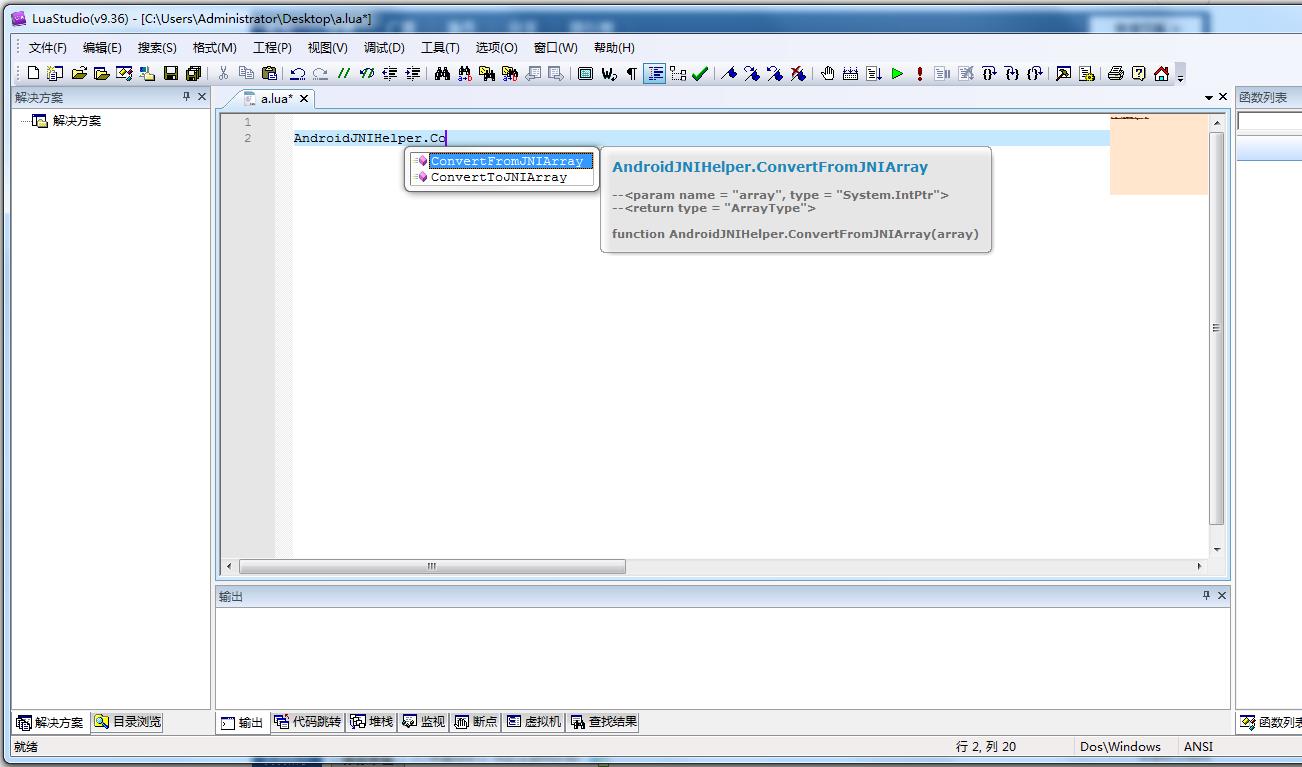Close the 解决方案 panel
This screenshot has height=767, width=1302.
tap(202, 97)
